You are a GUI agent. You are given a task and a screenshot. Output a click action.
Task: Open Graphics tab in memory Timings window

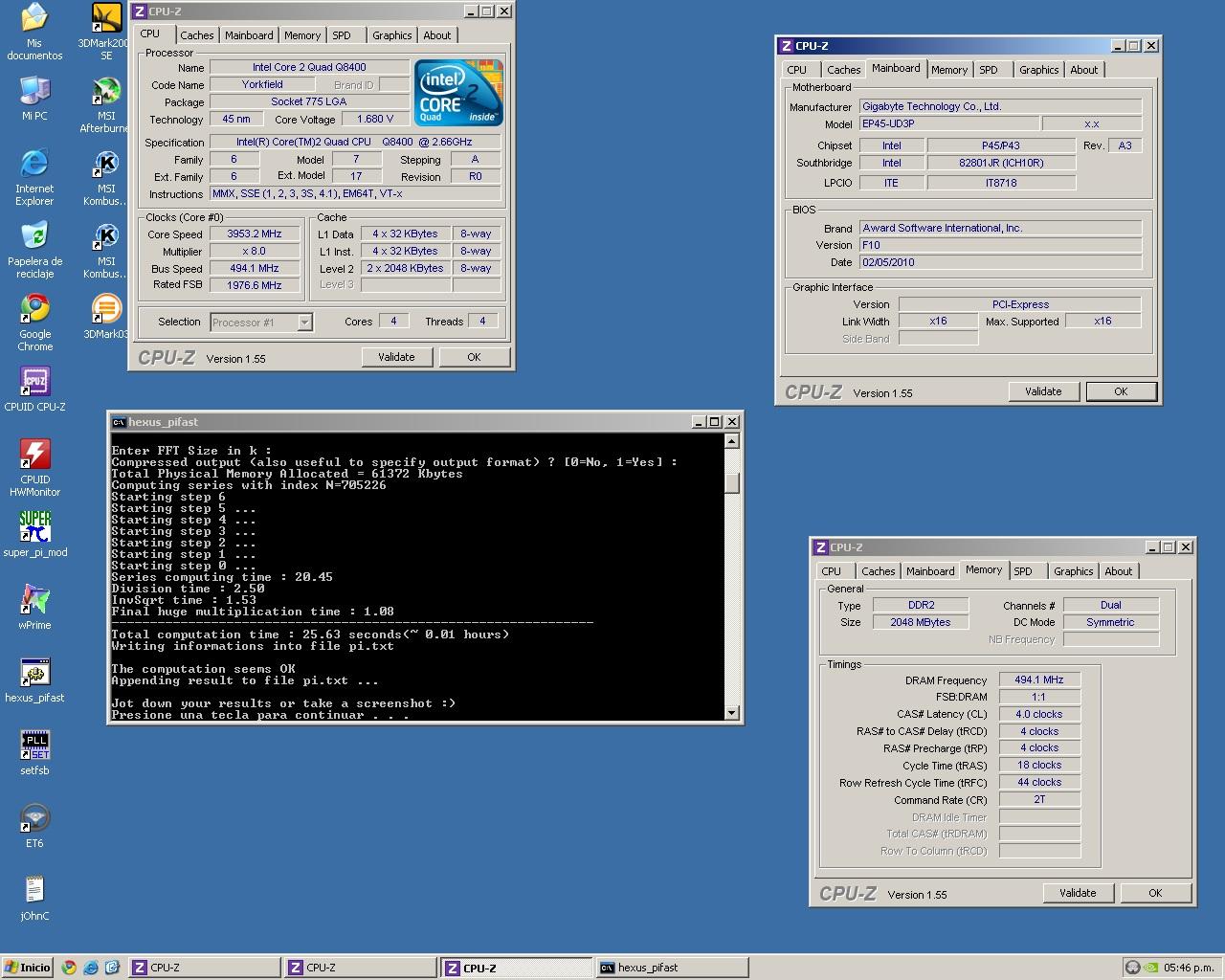coord(1074,571)
